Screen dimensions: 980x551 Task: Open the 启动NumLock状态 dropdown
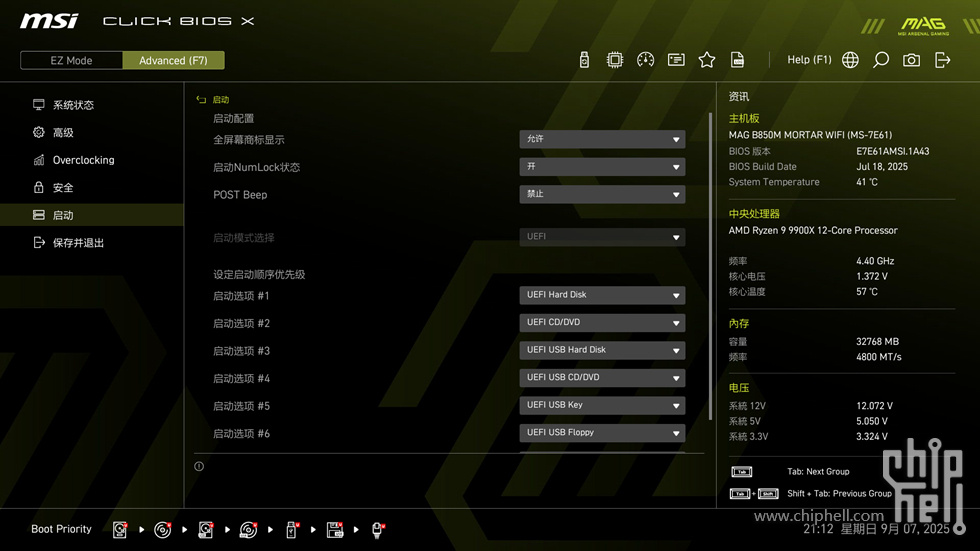[x=602, y=167]
